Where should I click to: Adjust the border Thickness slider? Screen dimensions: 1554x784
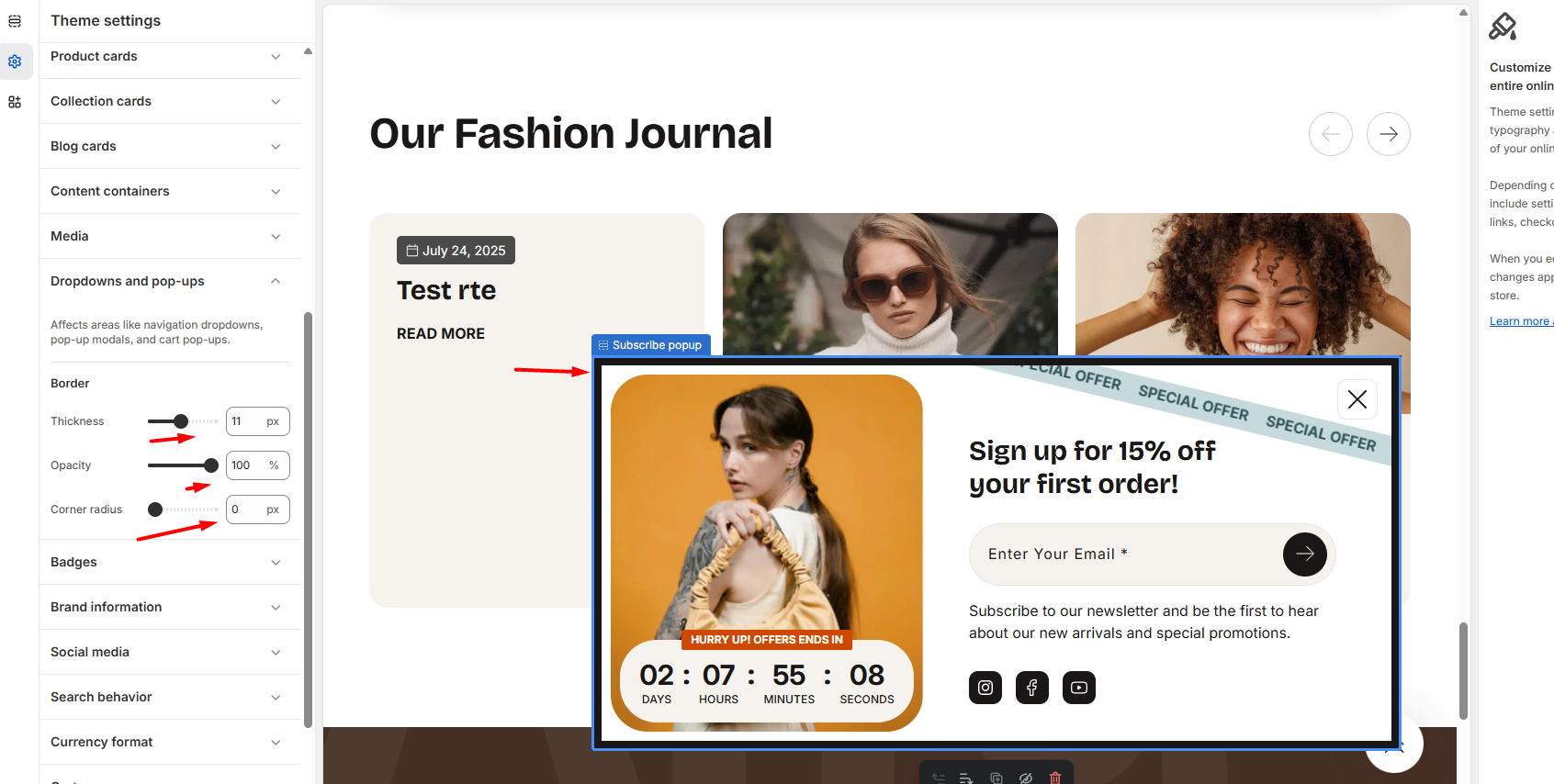pos(181,421)
